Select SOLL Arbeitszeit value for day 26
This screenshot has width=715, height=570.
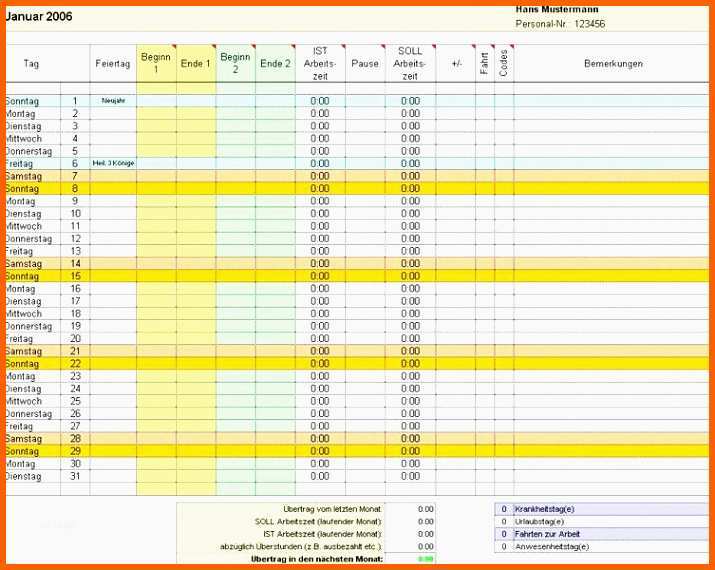coord(410,414)
